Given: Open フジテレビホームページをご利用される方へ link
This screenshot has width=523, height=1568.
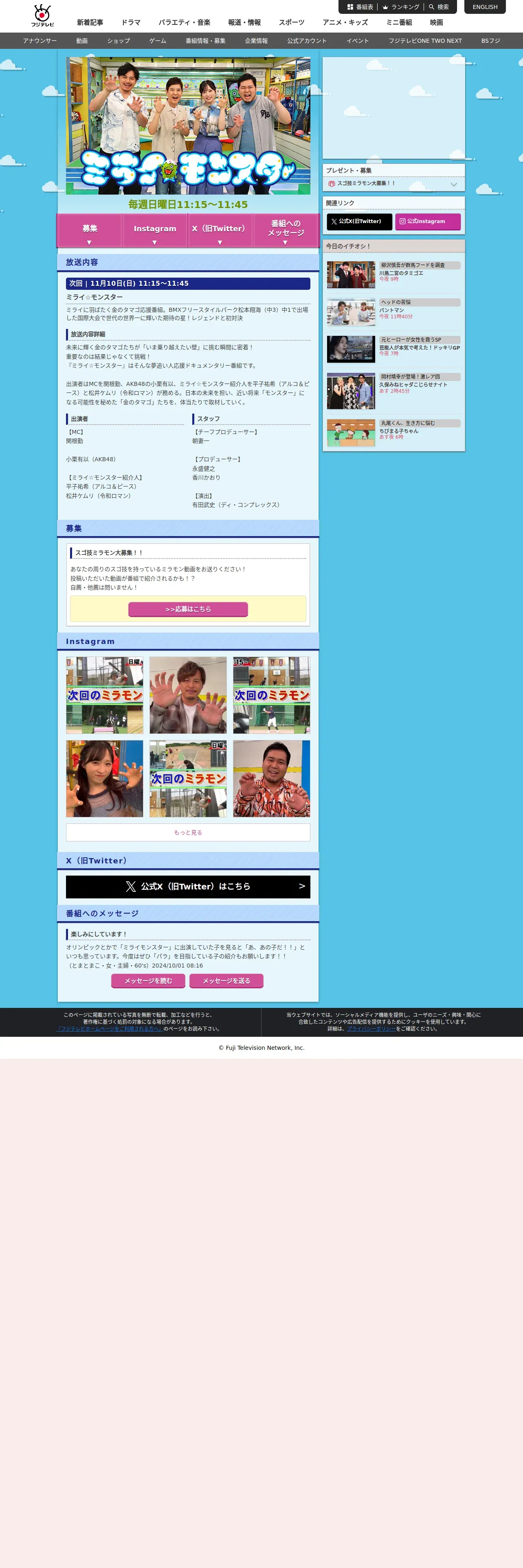Looking at the screenshot, I should pos(110,1029).
